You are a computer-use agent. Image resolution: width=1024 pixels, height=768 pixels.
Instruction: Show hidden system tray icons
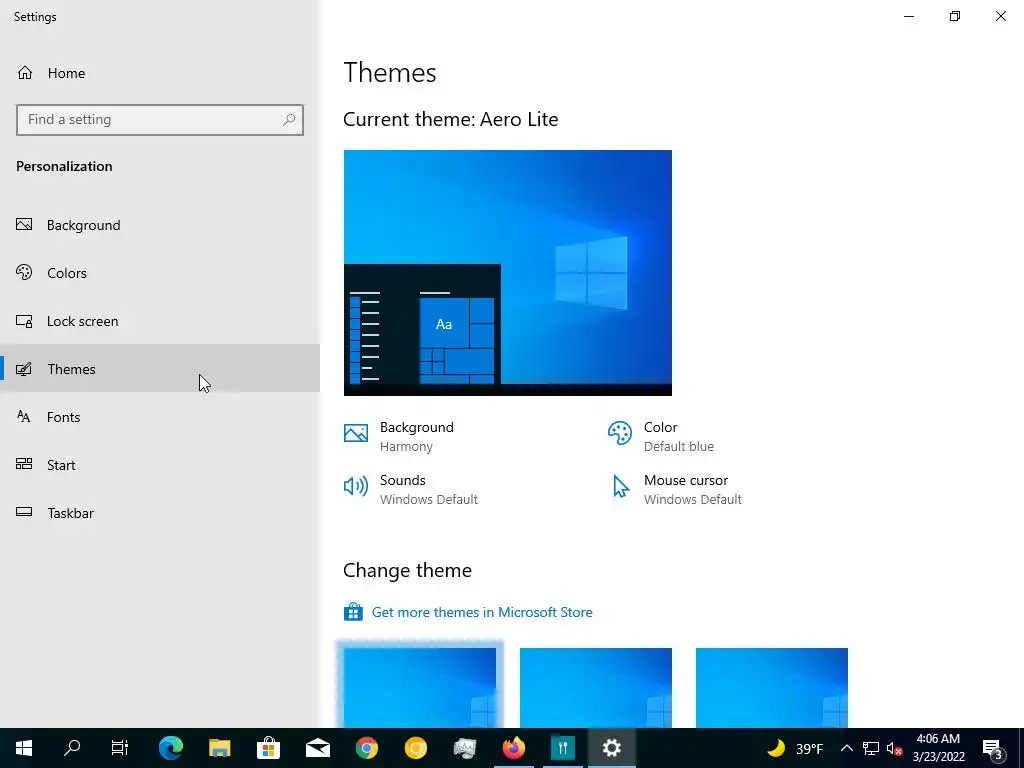[x=846, y=748]
